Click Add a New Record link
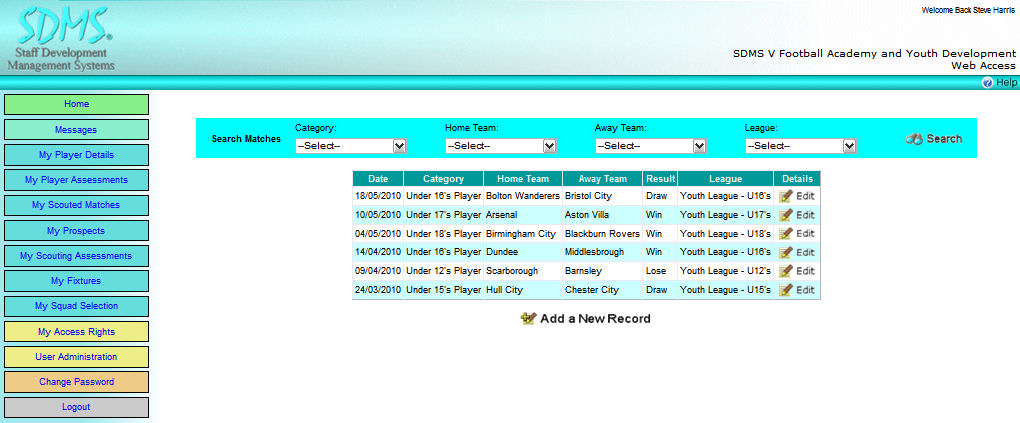The image size is (1020, 423). (595, 319)
